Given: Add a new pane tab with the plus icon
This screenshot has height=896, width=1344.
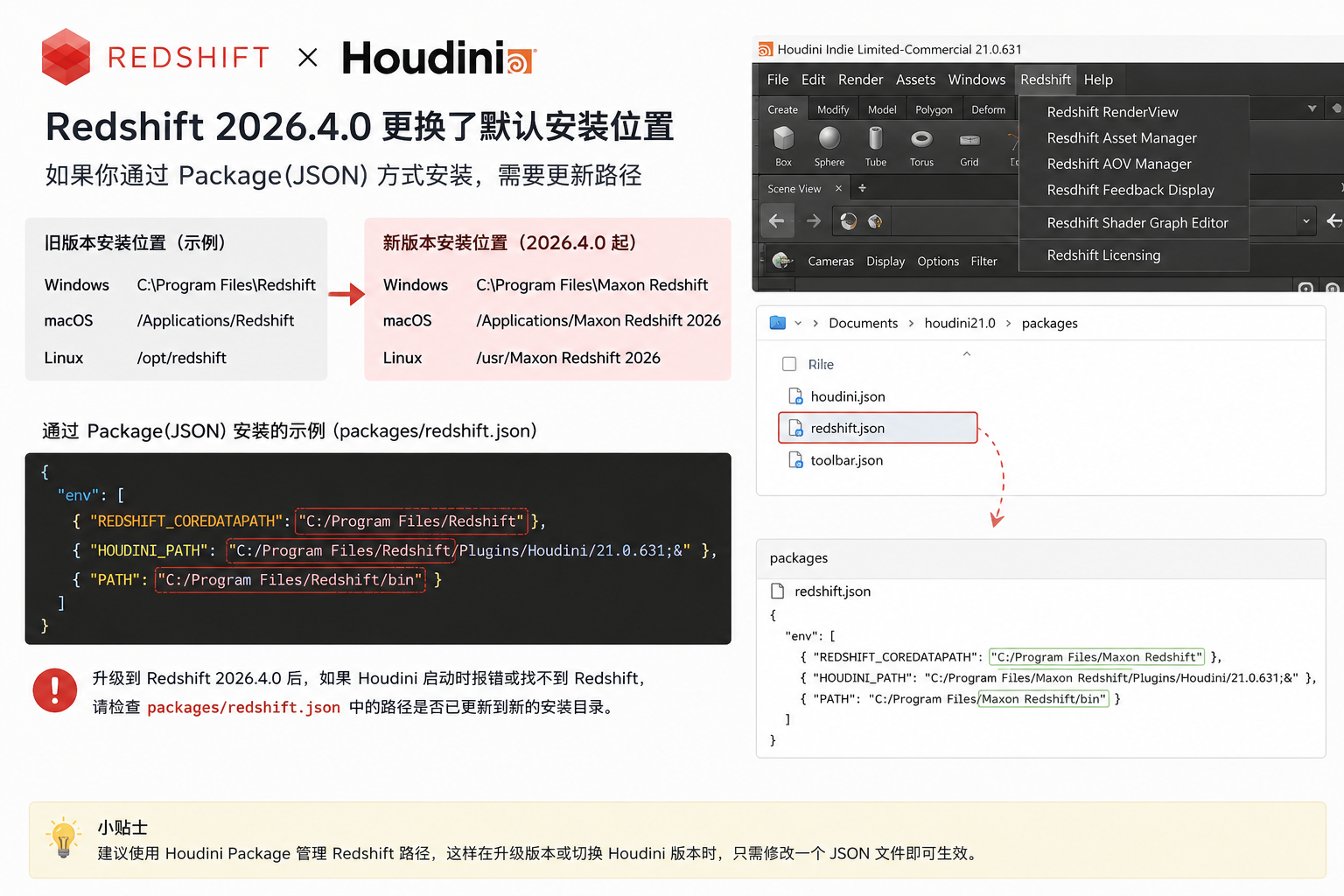Looking at the screenshot, I should pos(862,188).
